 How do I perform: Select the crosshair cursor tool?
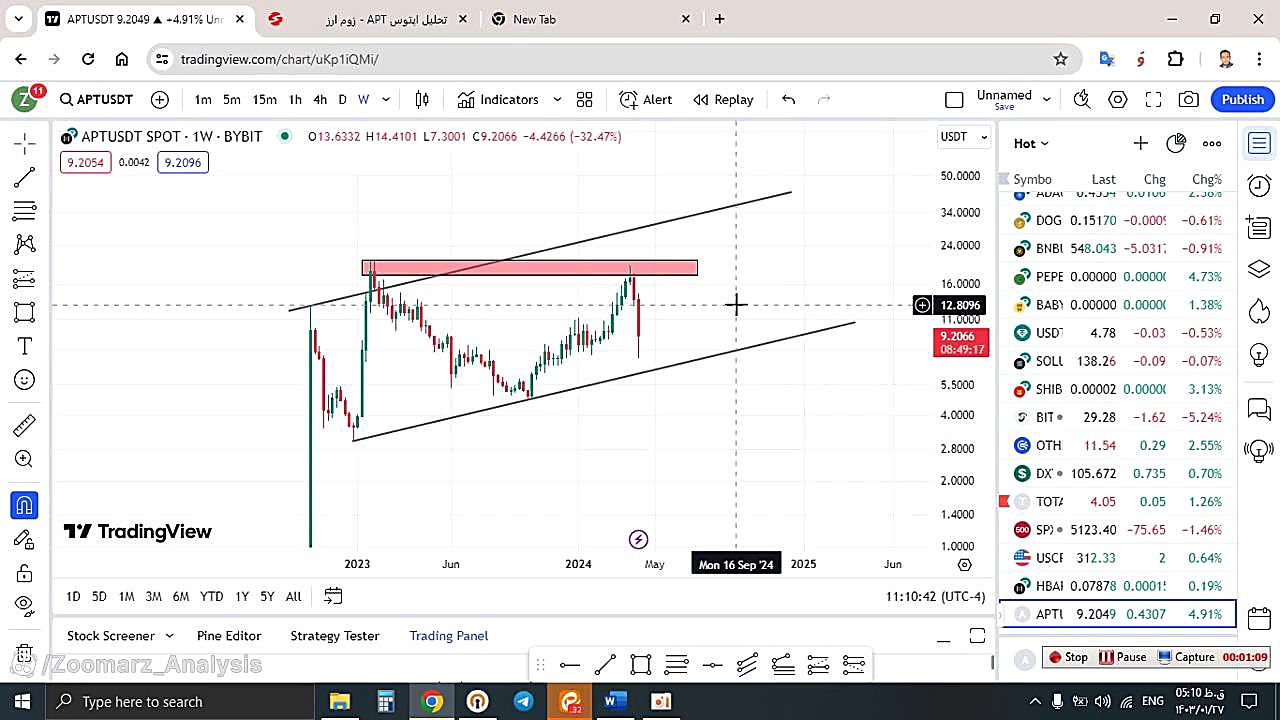click(25, 143)
